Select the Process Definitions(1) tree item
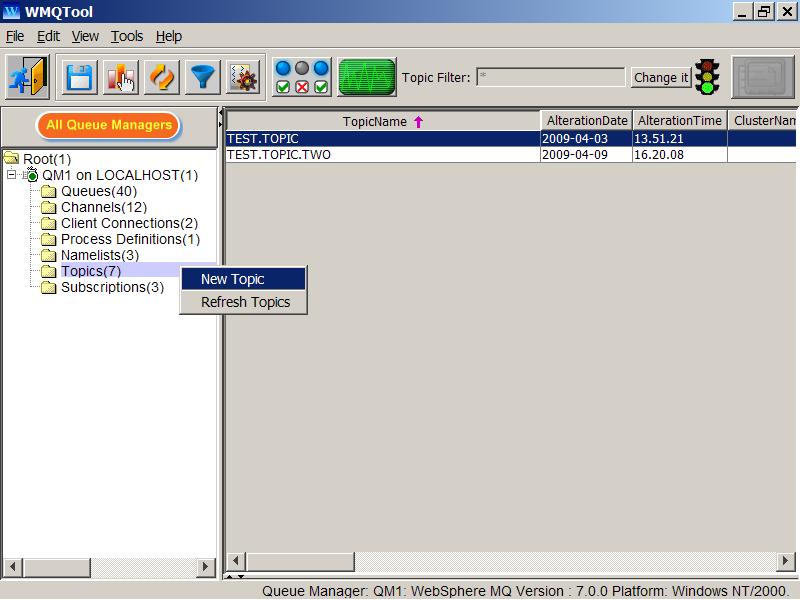This screenshot has width=800, height=600. pos(131,239)
